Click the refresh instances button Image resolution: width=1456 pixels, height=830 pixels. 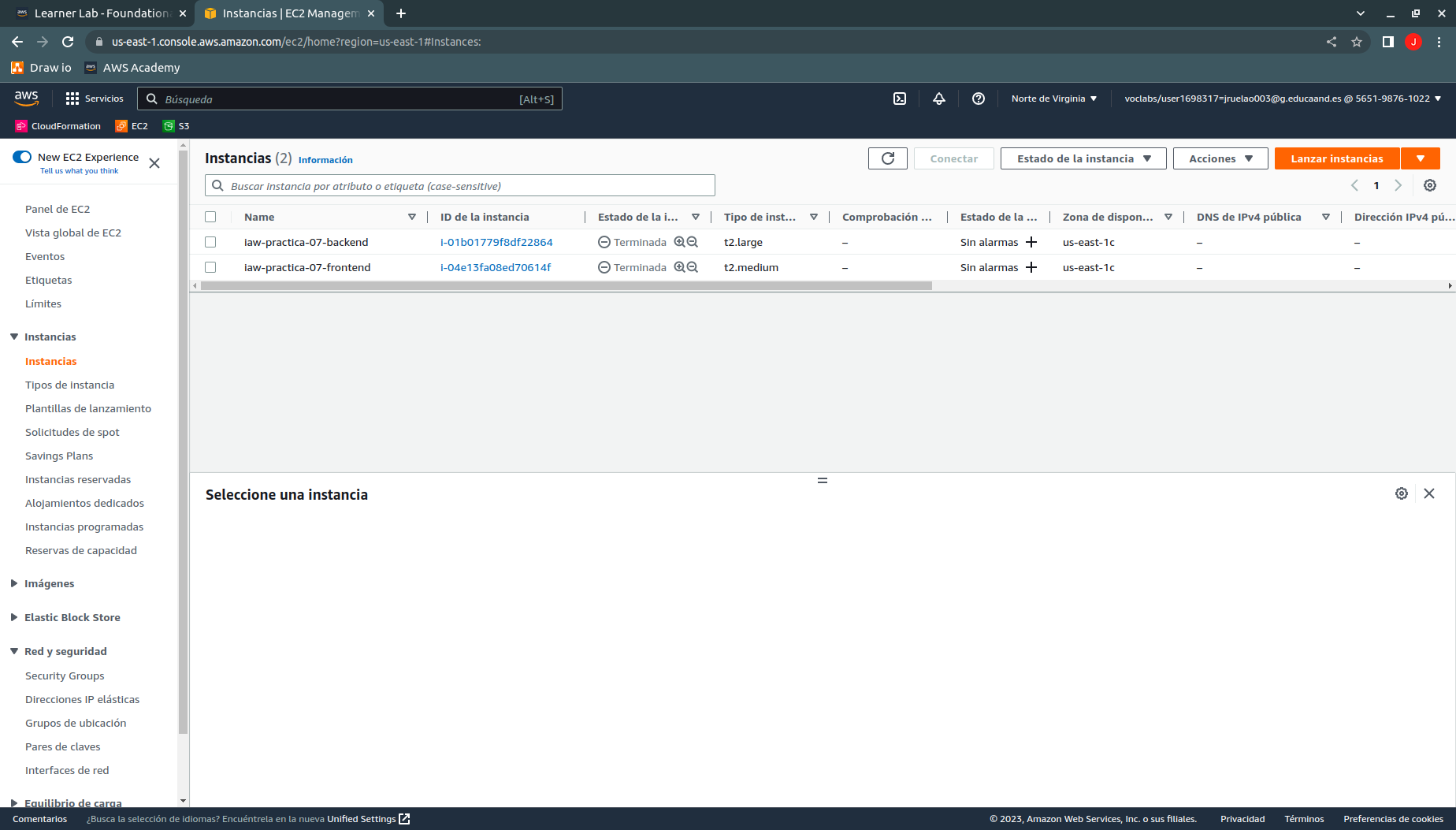888,158
